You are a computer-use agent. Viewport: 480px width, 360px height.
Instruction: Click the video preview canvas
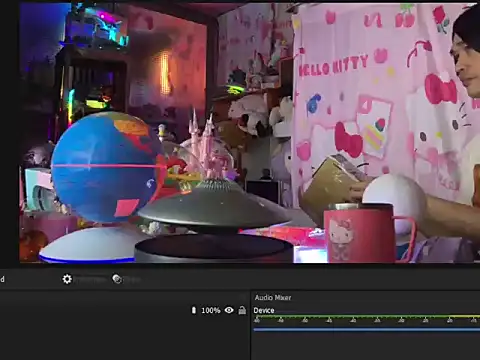click(x=250, y=133)
